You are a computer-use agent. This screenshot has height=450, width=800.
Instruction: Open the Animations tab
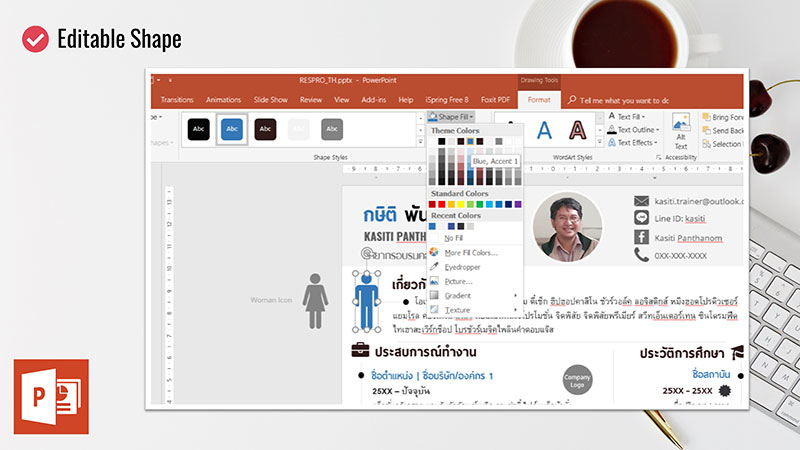224,100
